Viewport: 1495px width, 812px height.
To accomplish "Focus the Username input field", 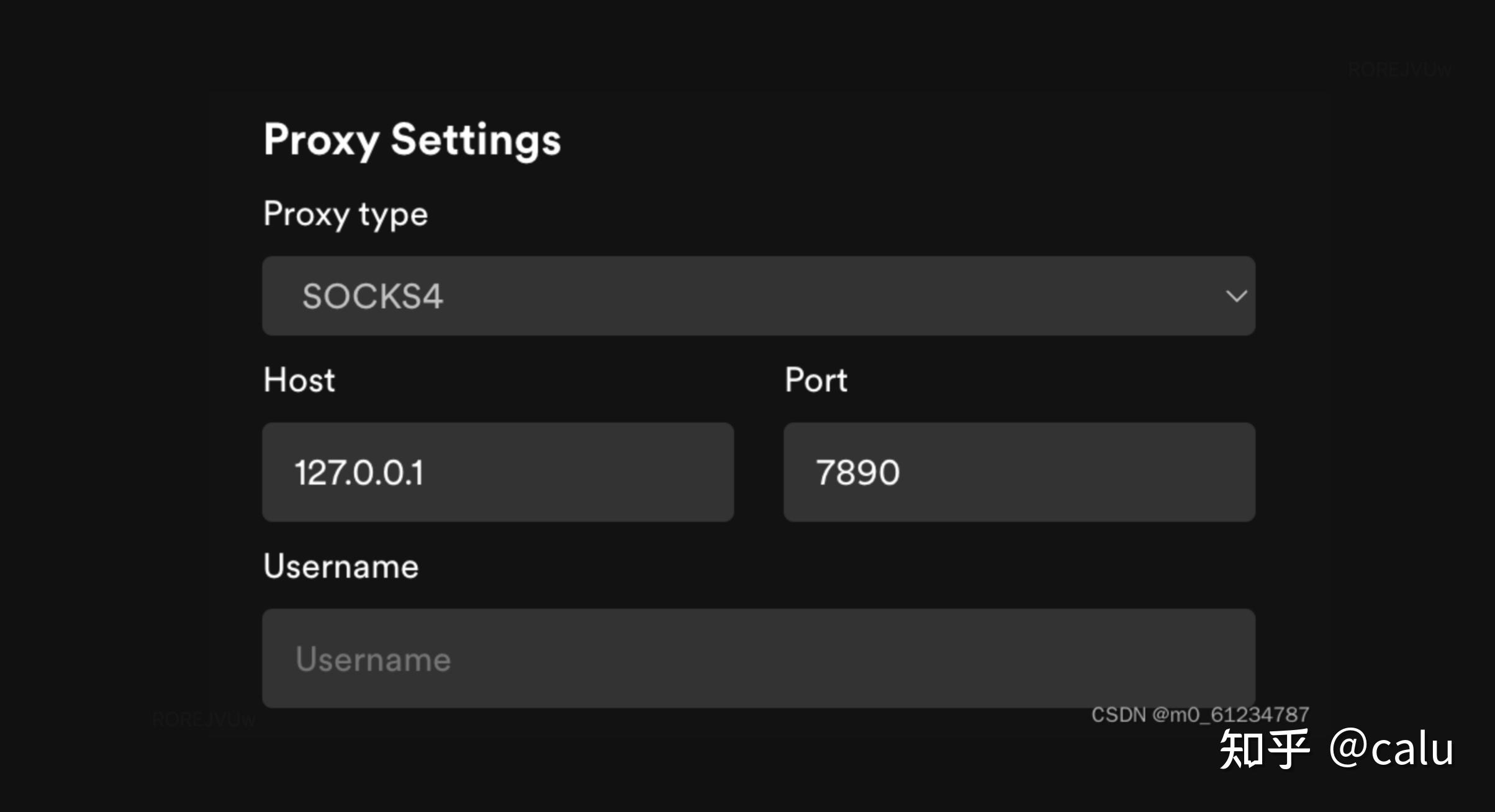I will click(x=758, y=658).
